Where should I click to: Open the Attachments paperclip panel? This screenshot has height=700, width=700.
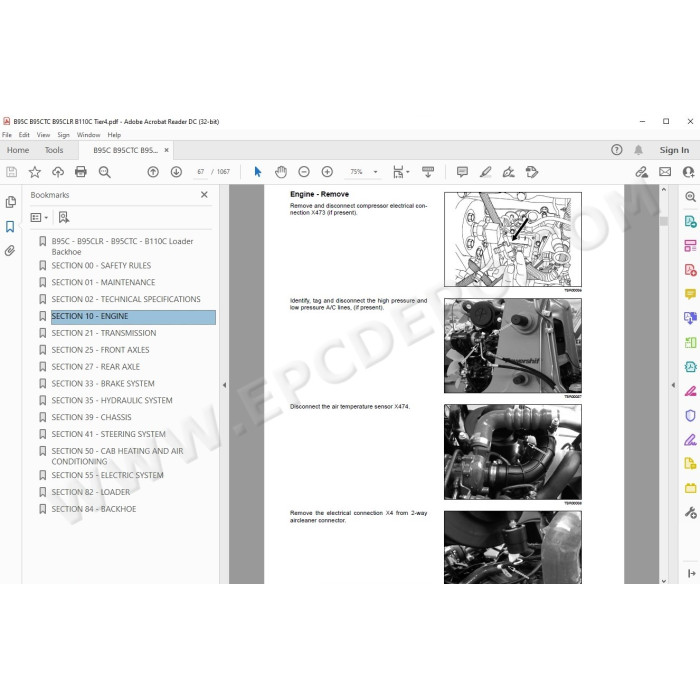(x=10, y=250)
